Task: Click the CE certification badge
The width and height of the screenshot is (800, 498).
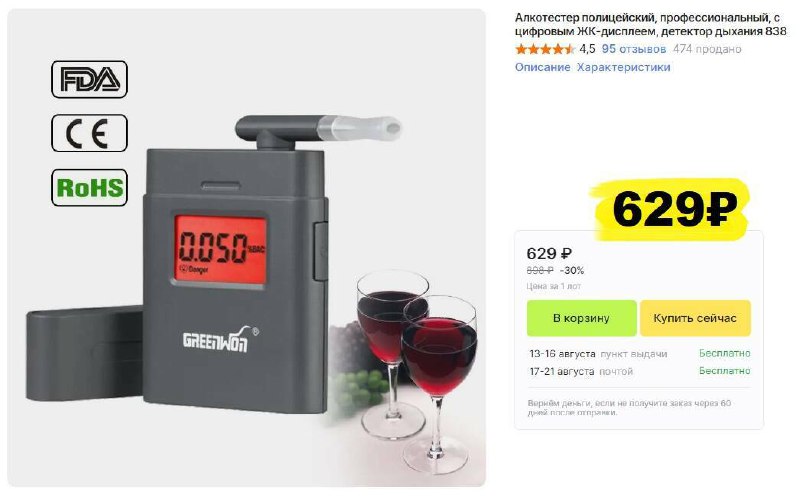Action: click(x=89, y=133)
